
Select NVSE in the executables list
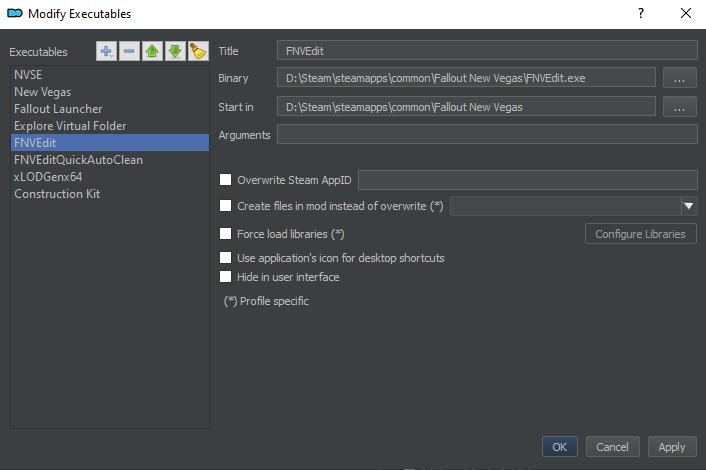click(x=28, y=74)
